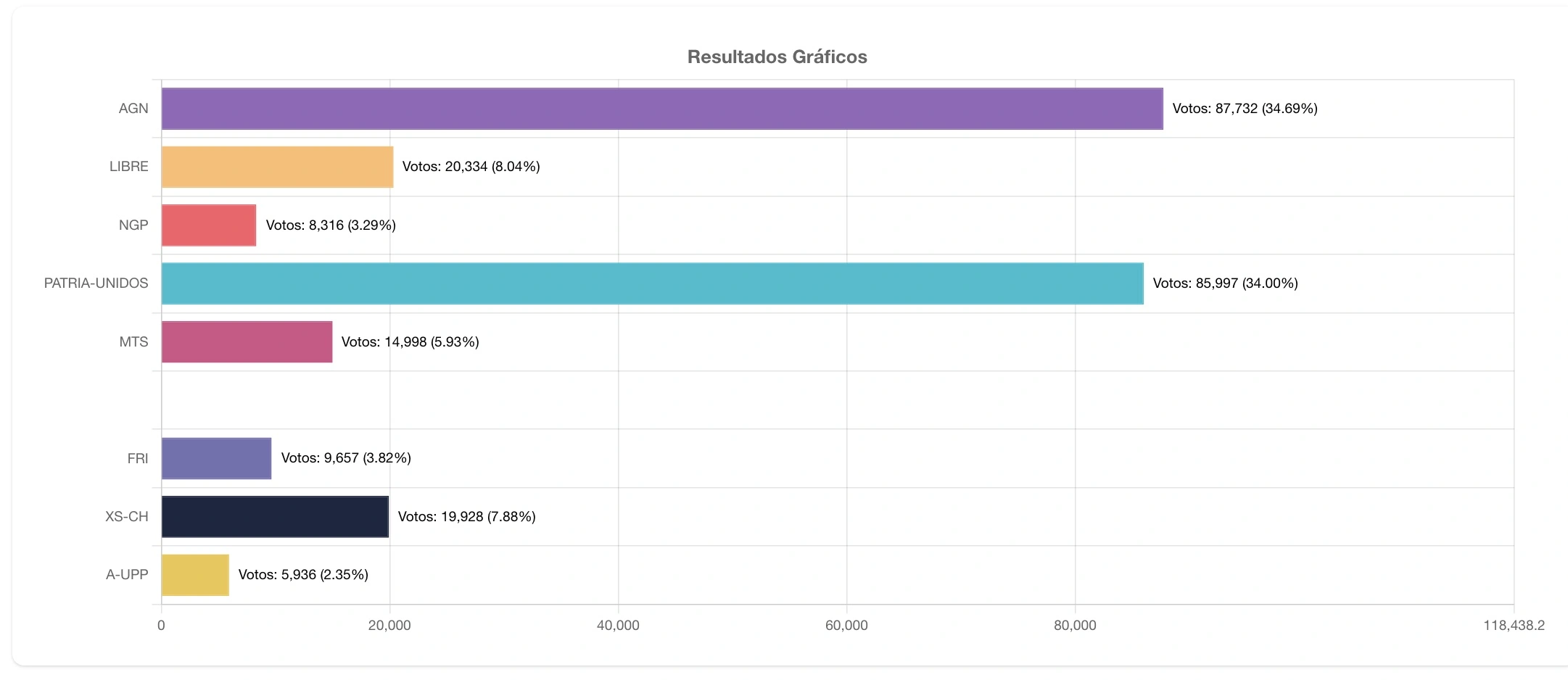
Task: Click the teal PATRIA-UNIDOS bar
Action: coord(653,283)
